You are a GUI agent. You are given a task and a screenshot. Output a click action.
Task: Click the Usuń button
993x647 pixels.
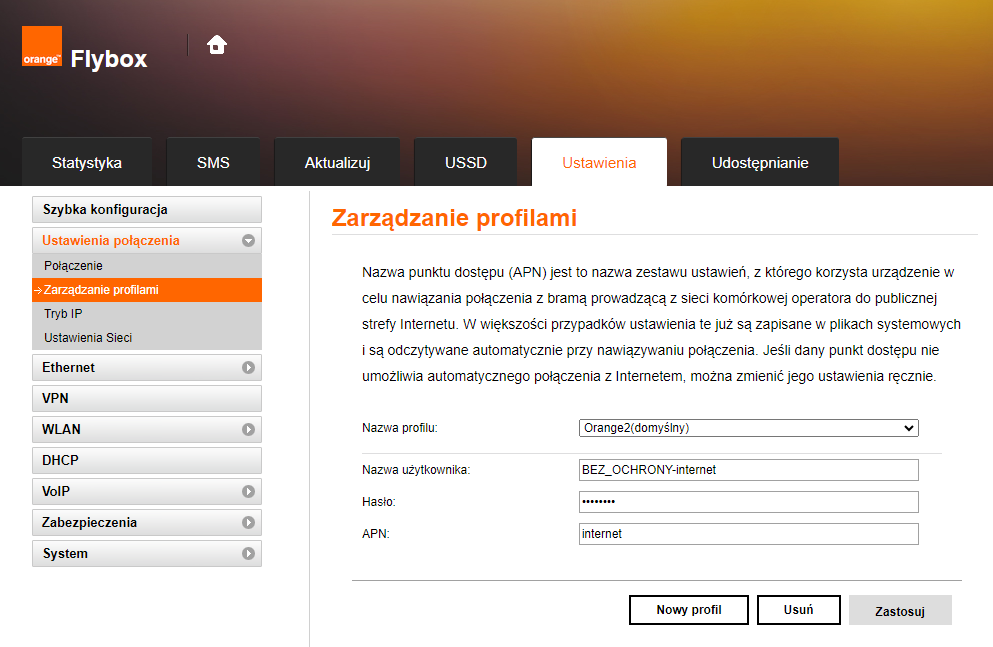coord(798,609)
